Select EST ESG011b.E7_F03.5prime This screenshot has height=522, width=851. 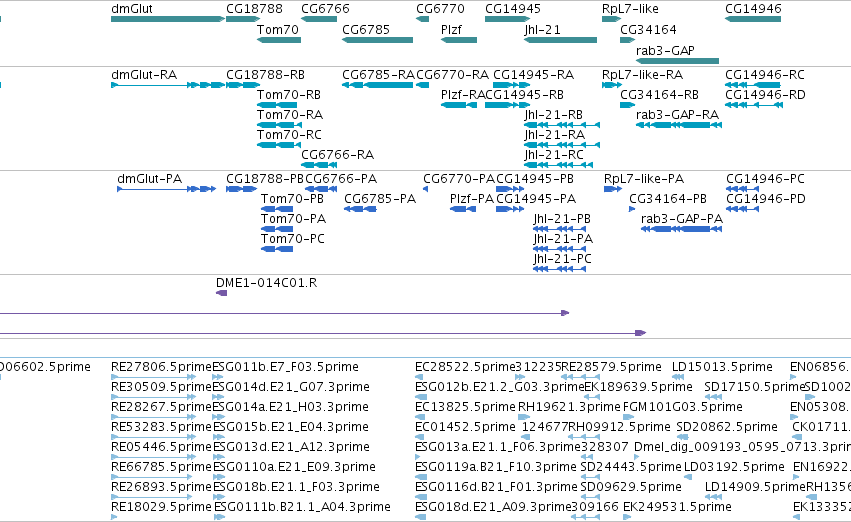click(x=286, y=367)
